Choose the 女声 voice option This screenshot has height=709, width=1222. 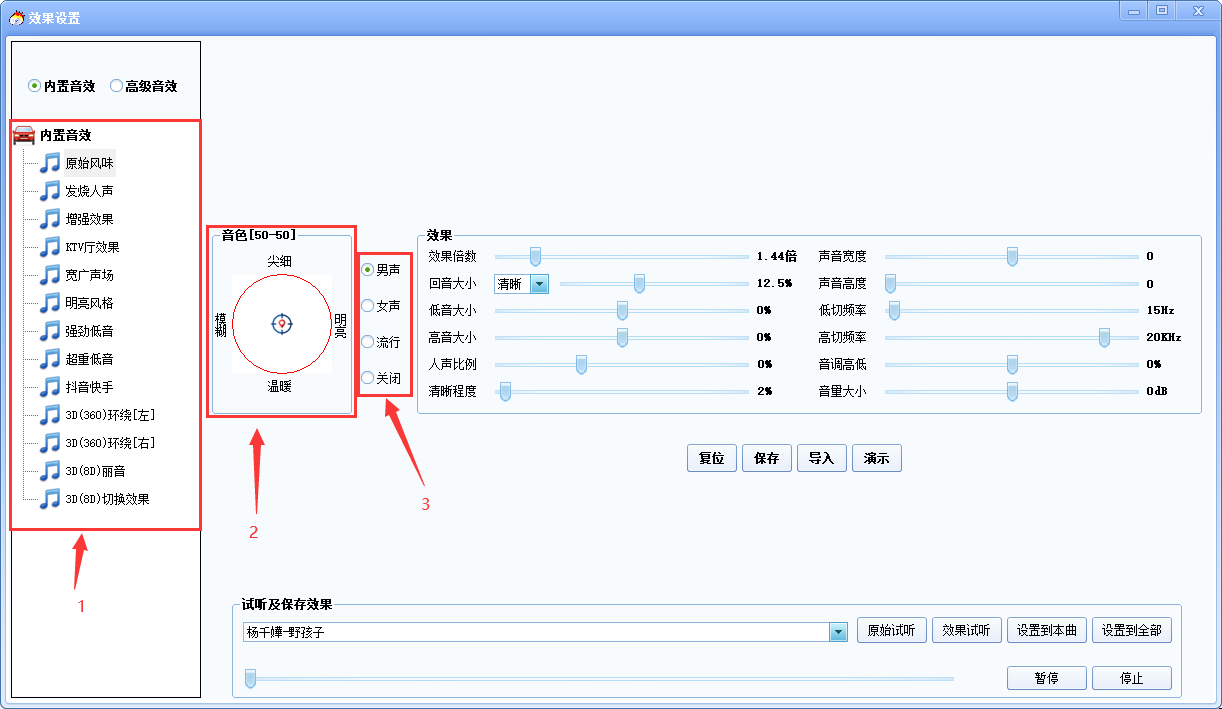tap(368, 306)
